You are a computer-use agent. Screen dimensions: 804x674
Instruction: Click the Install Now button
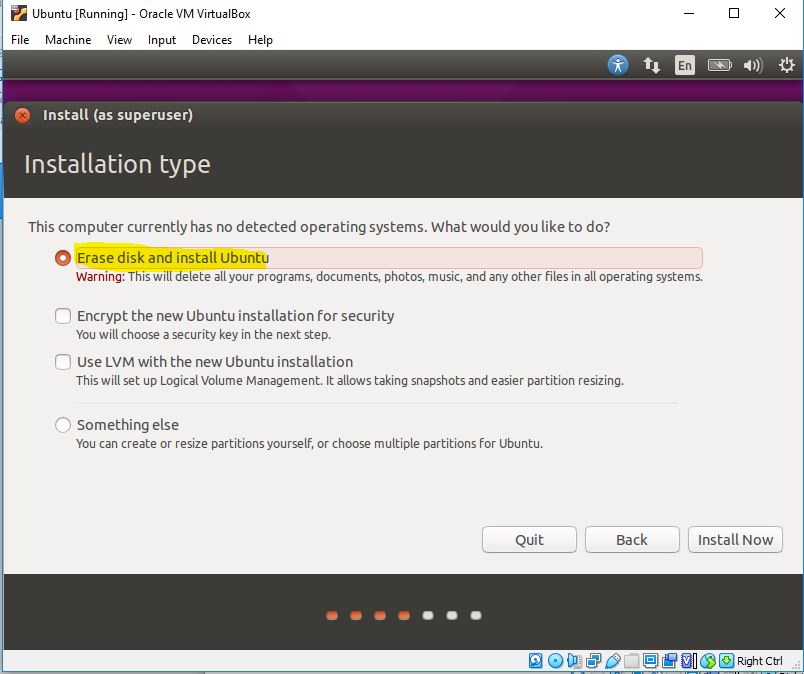(735, 539)
